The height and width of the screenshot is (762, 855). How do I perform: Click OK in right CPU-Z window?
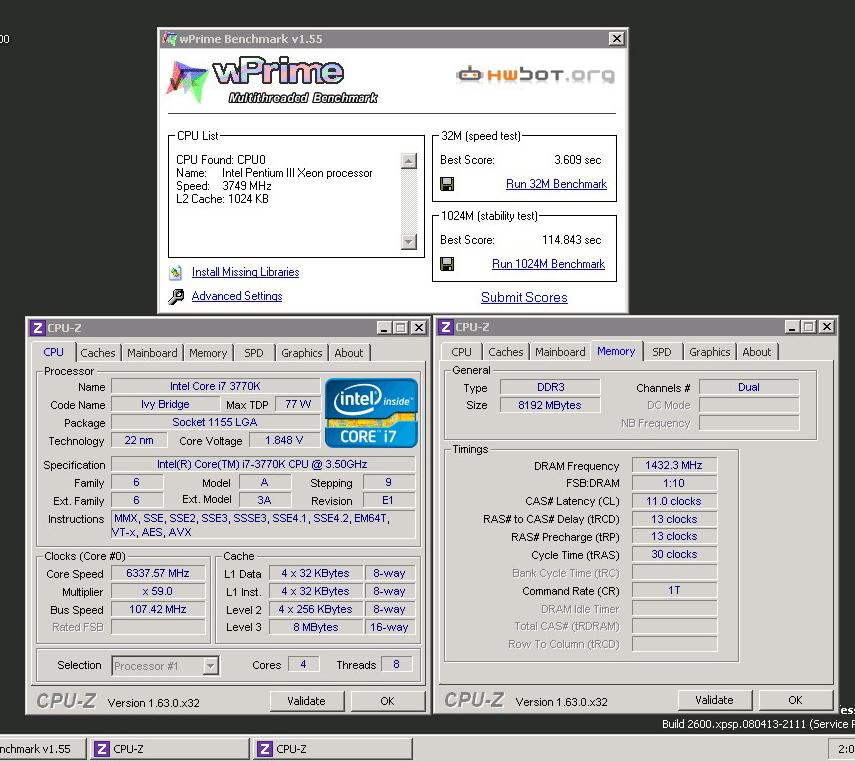tap(795, 700)
